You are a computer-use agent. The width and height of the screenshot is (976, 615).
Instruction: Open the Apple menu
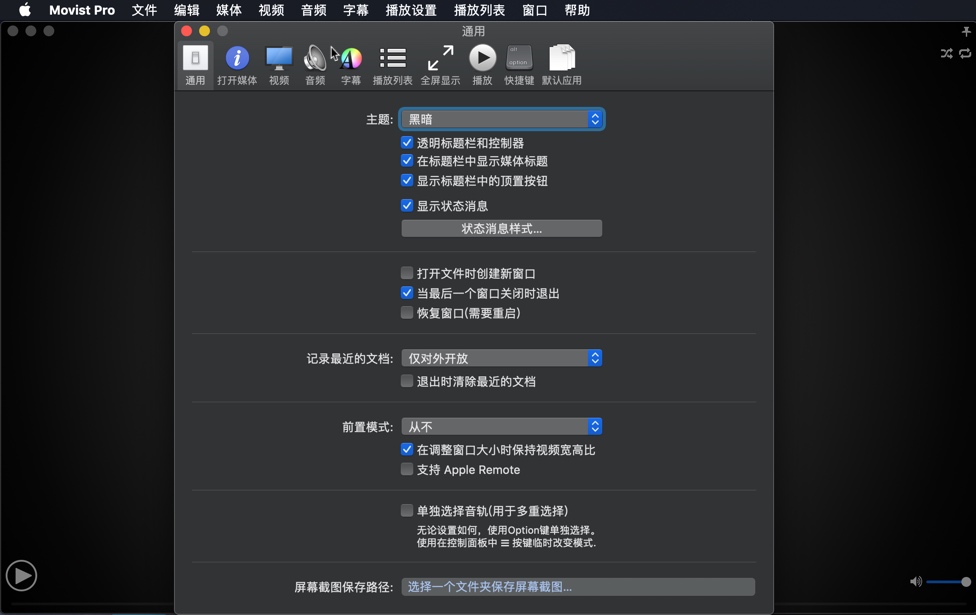click(x=24, y=10)
